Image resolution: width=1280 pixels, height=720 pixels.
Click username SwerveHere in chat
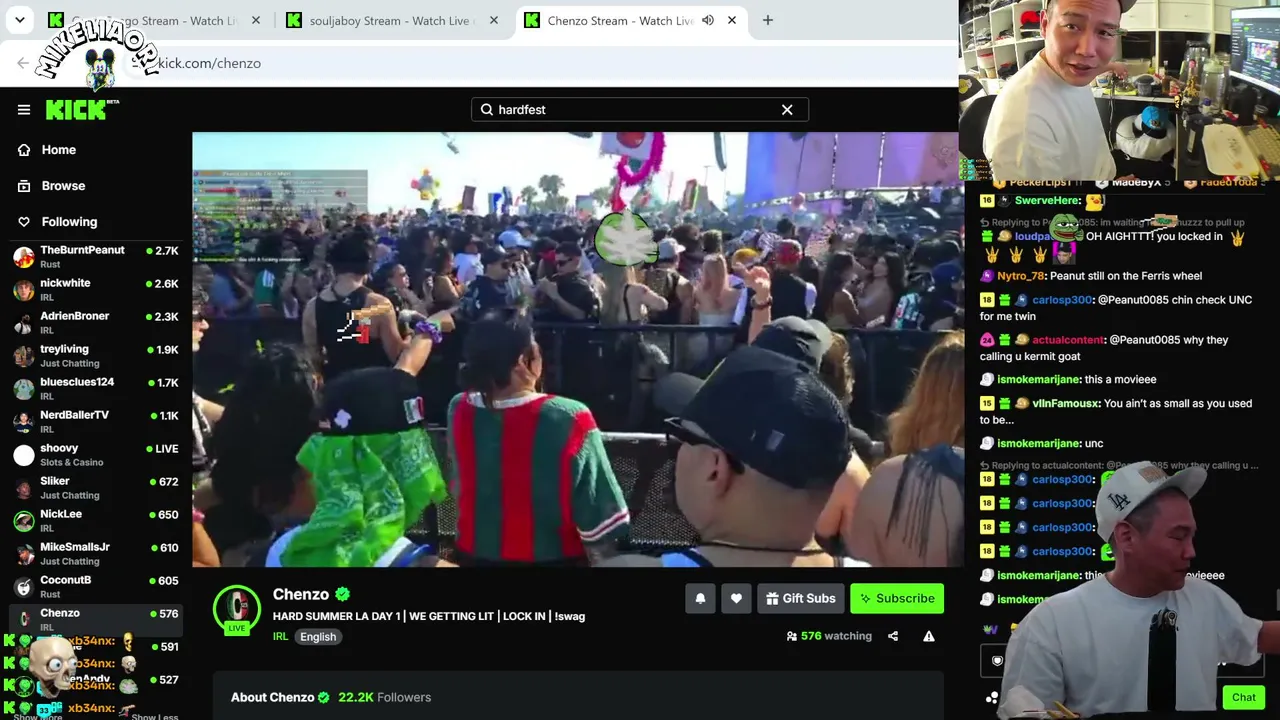[x=1047, y=201]
